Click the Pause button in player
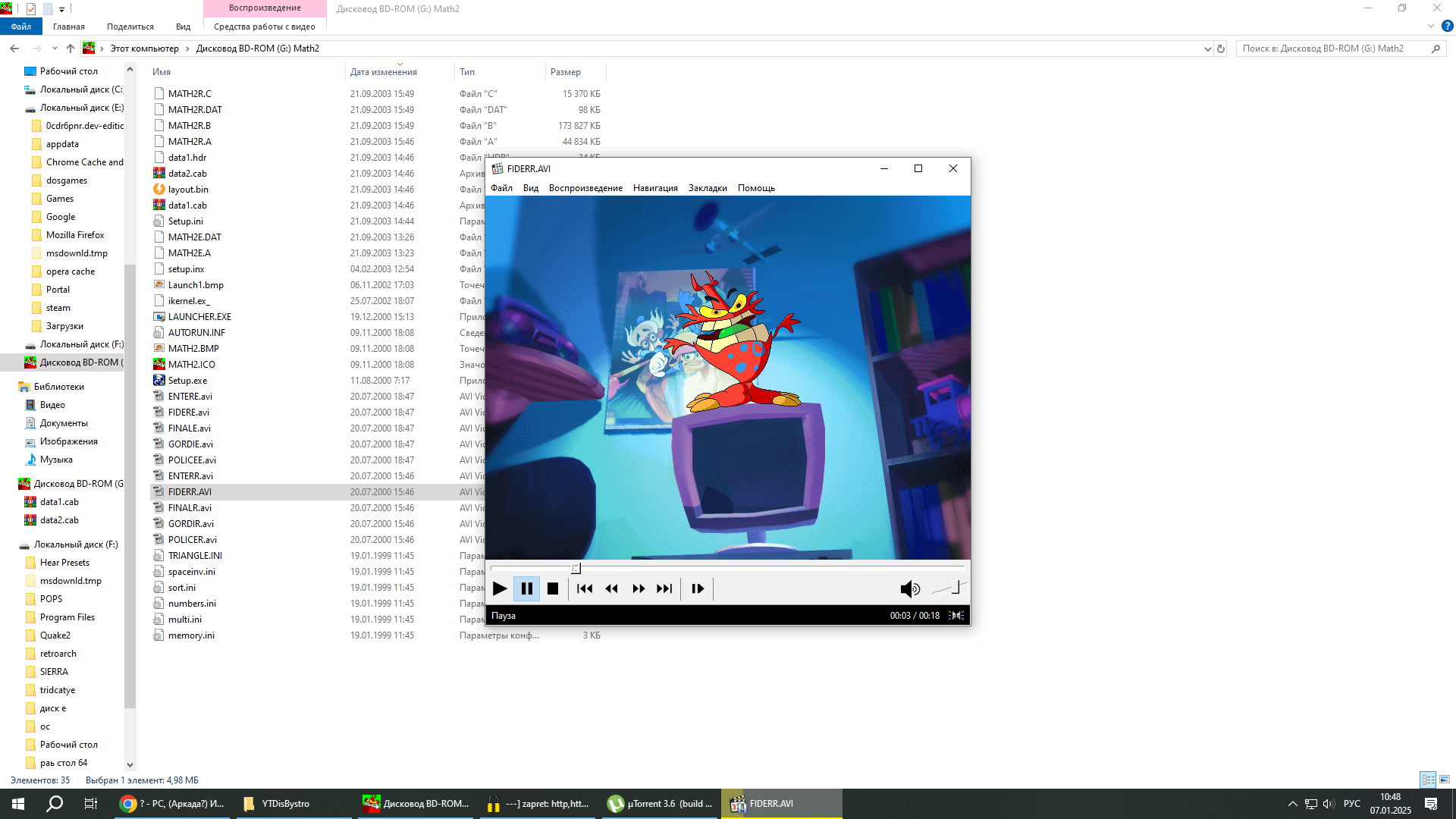Screen dimensions: 1456x819 click(526, 588)
